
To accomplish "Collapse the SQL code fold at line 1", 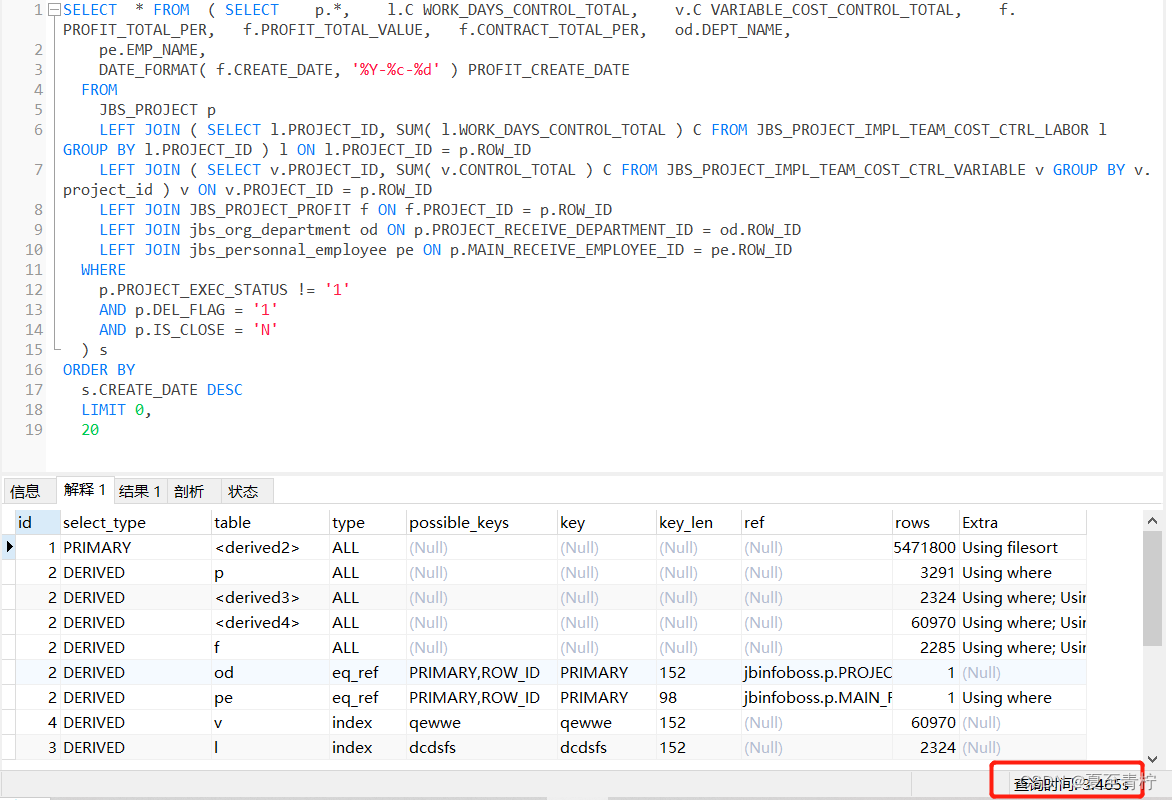I will pos(54,10).
